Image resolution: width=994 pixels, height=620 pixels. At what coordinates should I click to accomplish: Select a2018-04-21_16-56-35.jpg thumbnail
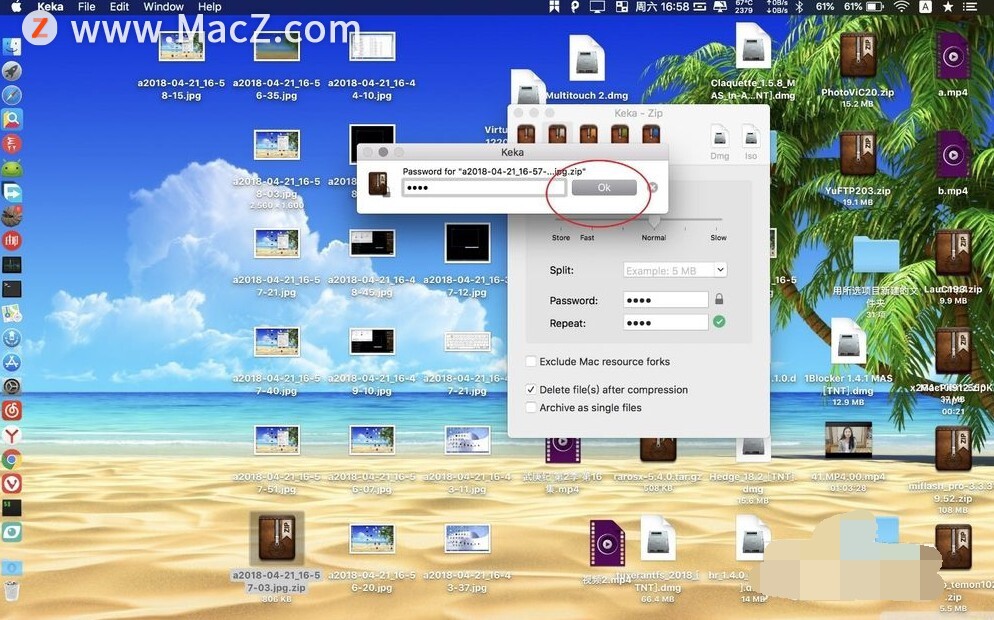click(276, 46)
